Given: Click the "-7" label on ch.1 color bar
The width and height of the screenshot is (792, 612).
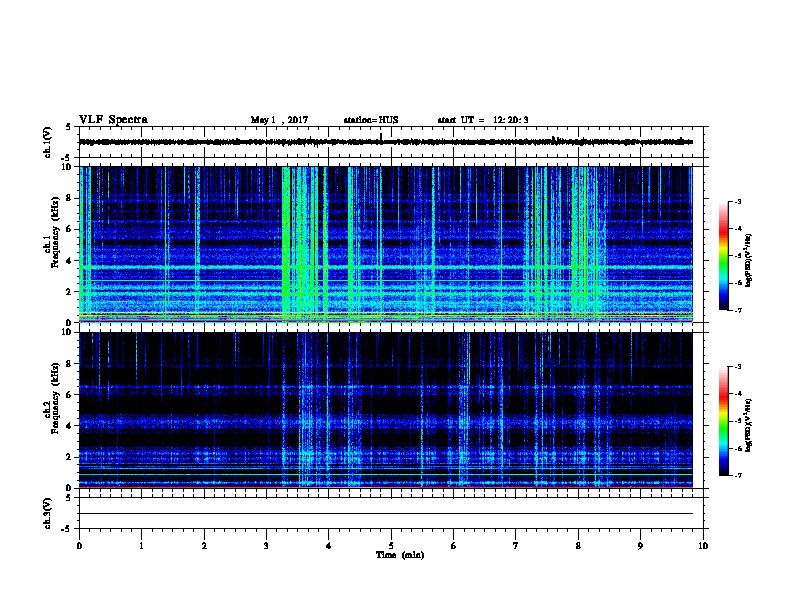Looking at the screenshot, I should tap(737, 310).
